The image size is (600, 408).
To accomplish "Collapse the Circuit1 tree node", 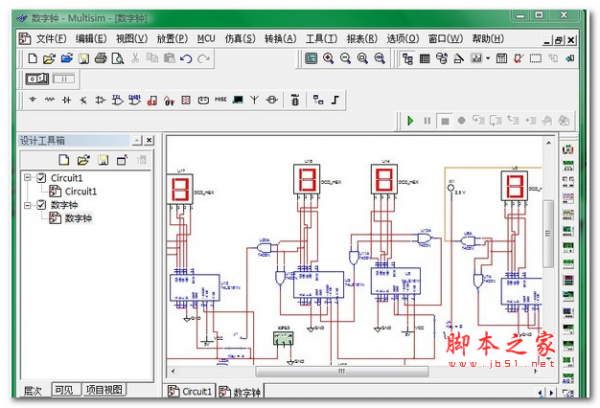I will (27, 178).
